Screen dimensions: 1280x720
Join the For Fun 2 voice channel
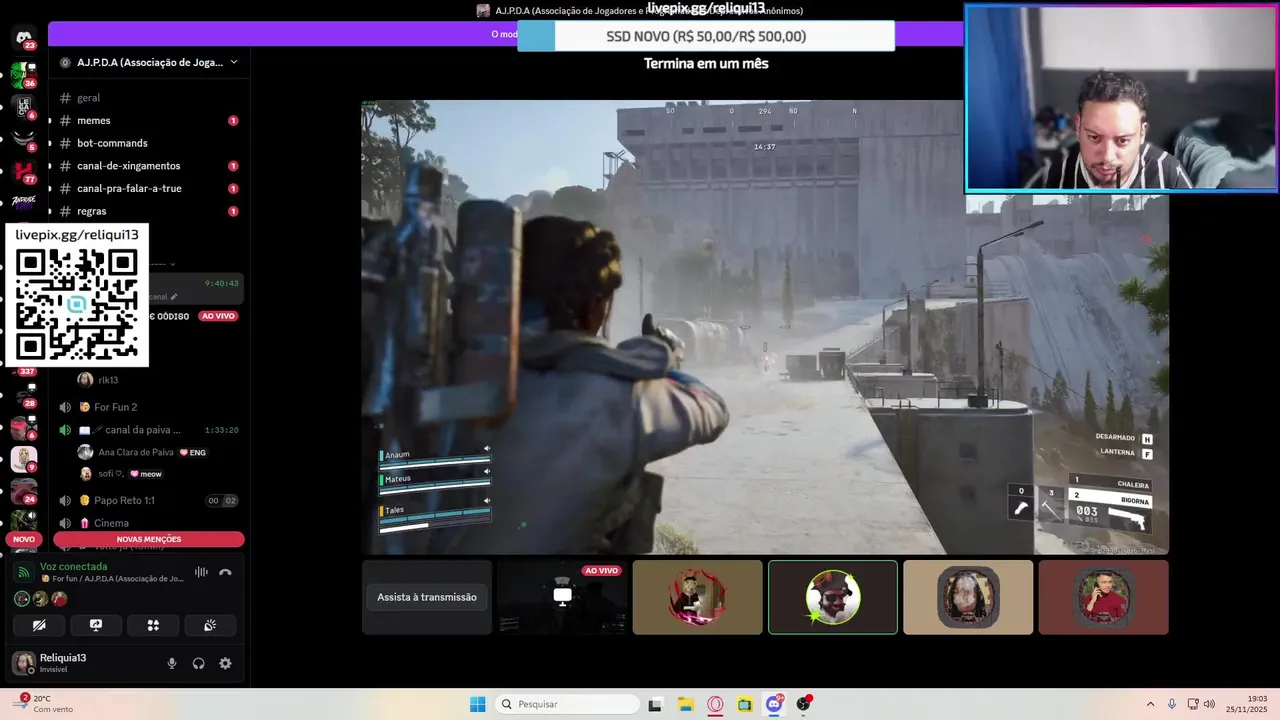click(148, 407)
